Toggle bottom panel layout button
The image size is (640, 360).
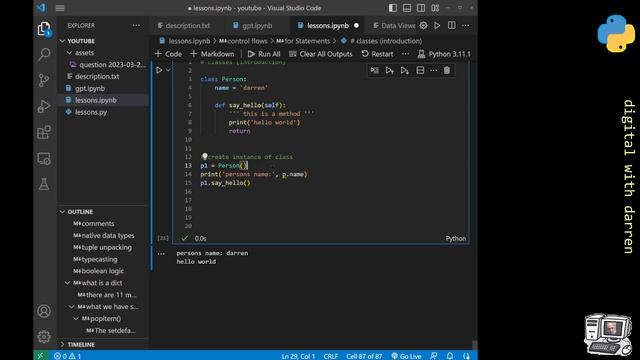pyautogui.click(x=407, y=8)
